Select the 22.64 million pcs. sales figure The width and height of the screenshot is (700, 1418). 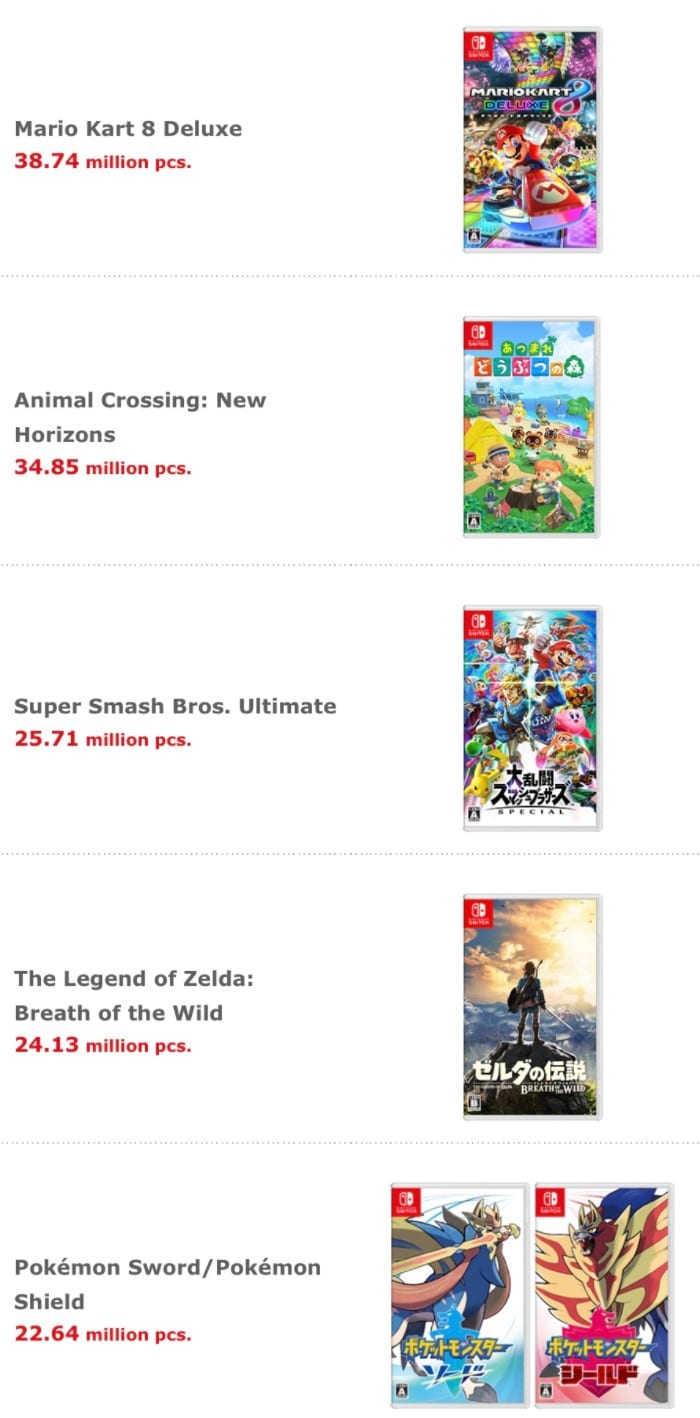(102, 1333)
